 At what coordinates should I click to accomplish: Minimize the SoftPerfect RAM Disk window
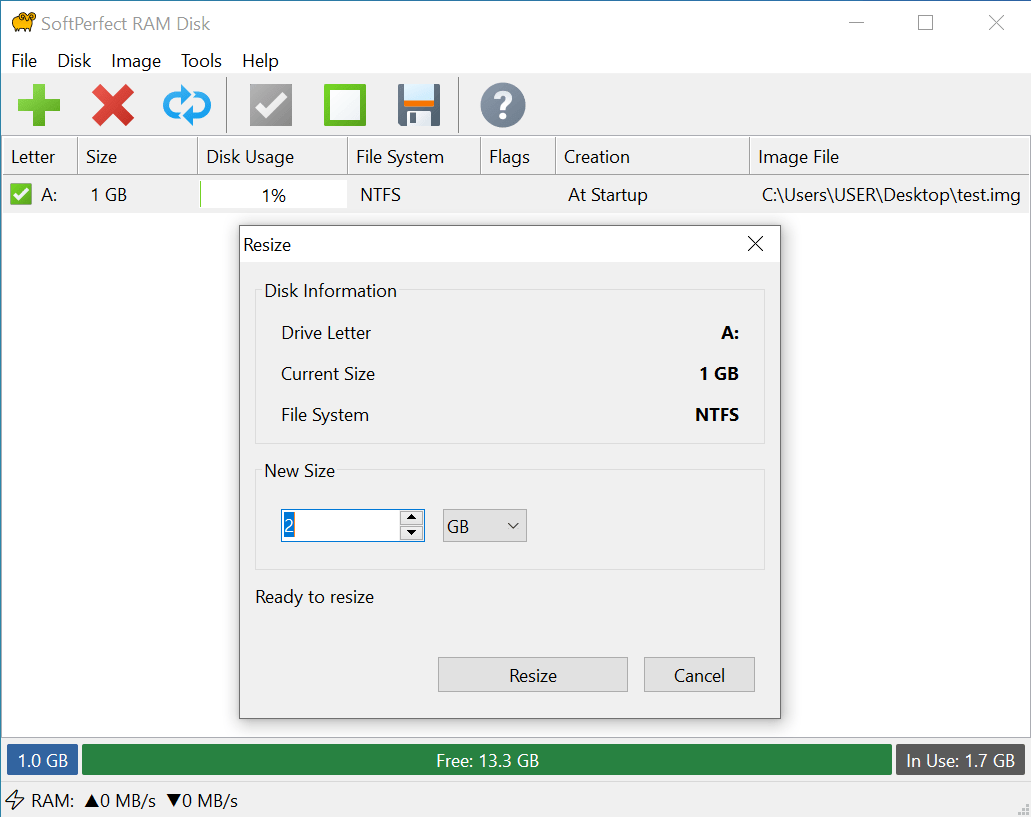coord(856,23)
